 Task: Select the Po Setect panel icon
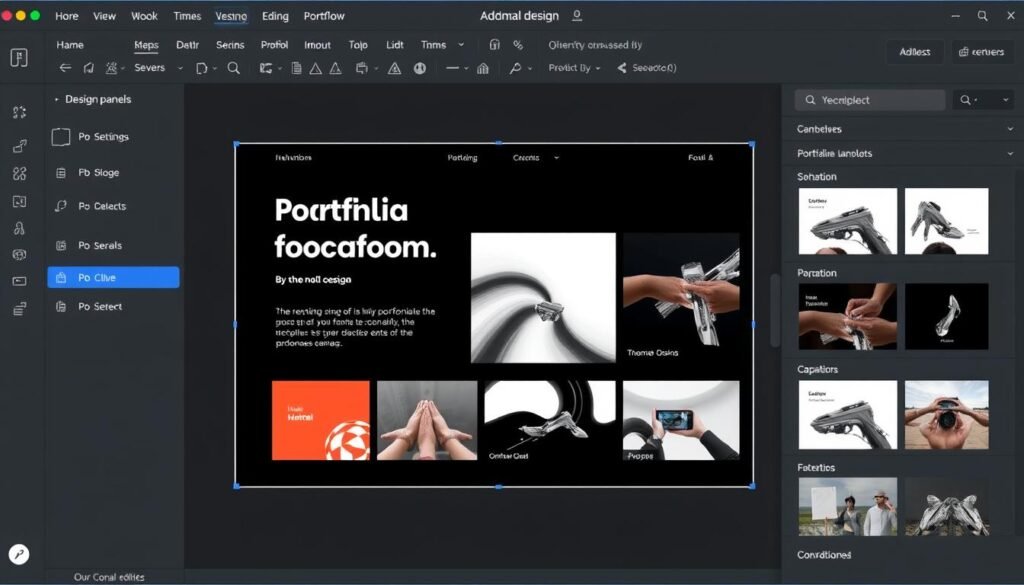(61, 307)
